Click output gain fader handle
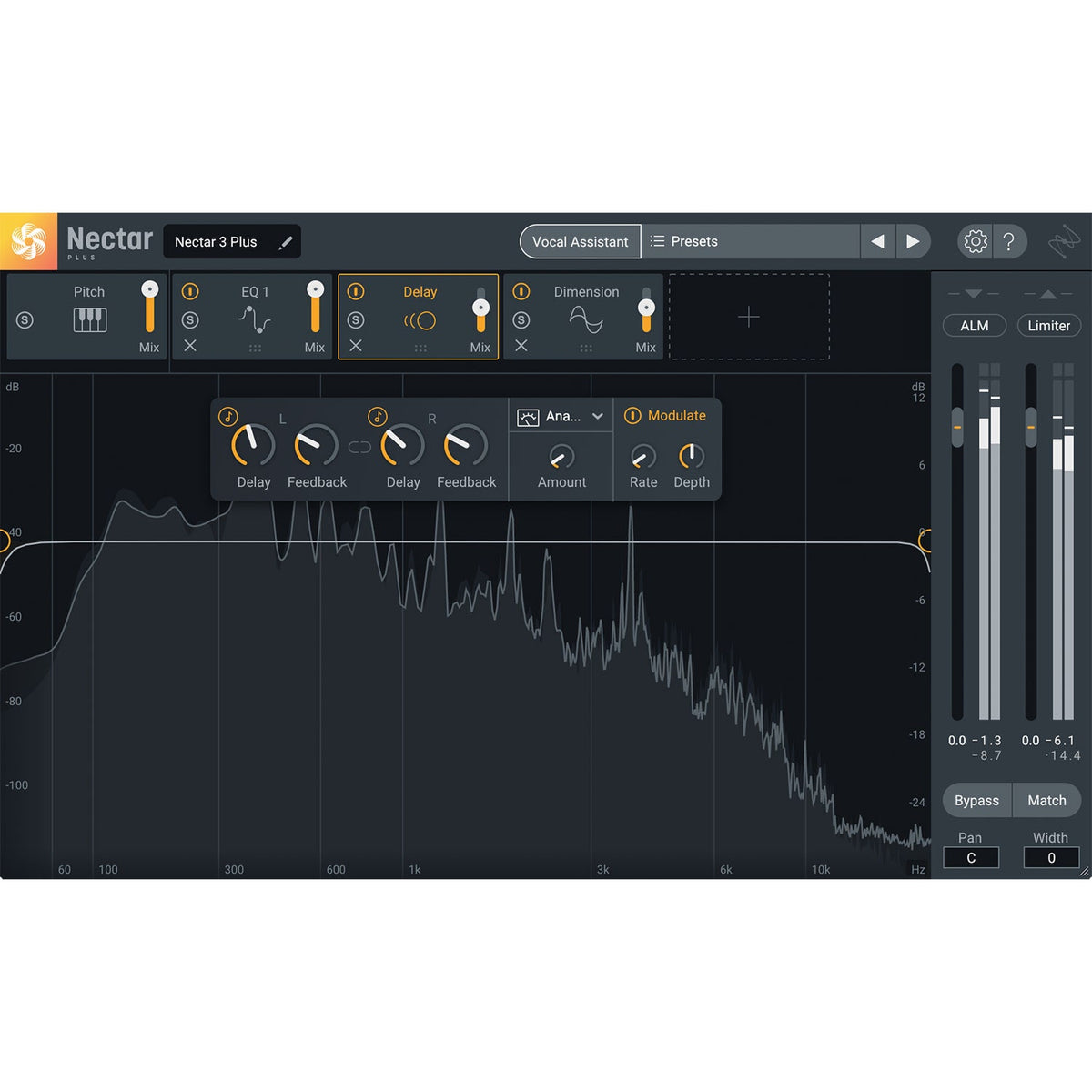Image resolution: width=1092 pixels, height=1092 pixels. click(x=1031, y=428)
